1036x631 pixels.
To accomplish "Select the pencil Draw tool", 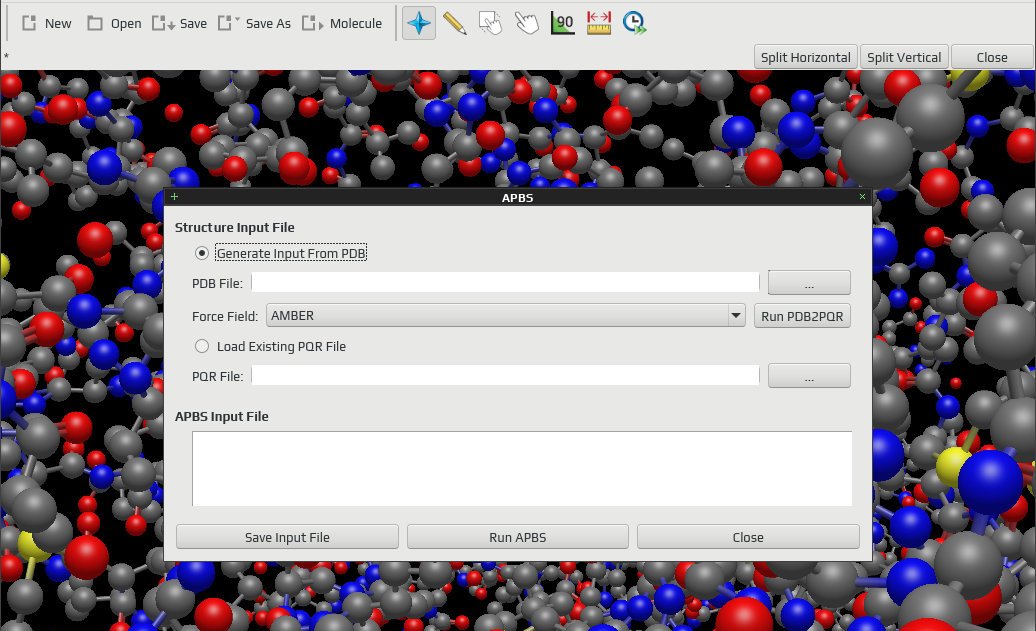I will click(x=455, y=23).
